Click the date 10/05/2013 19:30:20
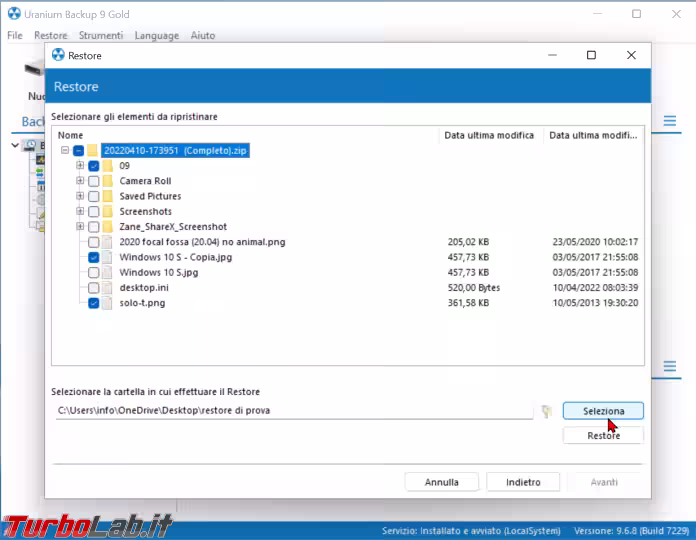This screenshot has width=696, height=540. tap(595, 303)
